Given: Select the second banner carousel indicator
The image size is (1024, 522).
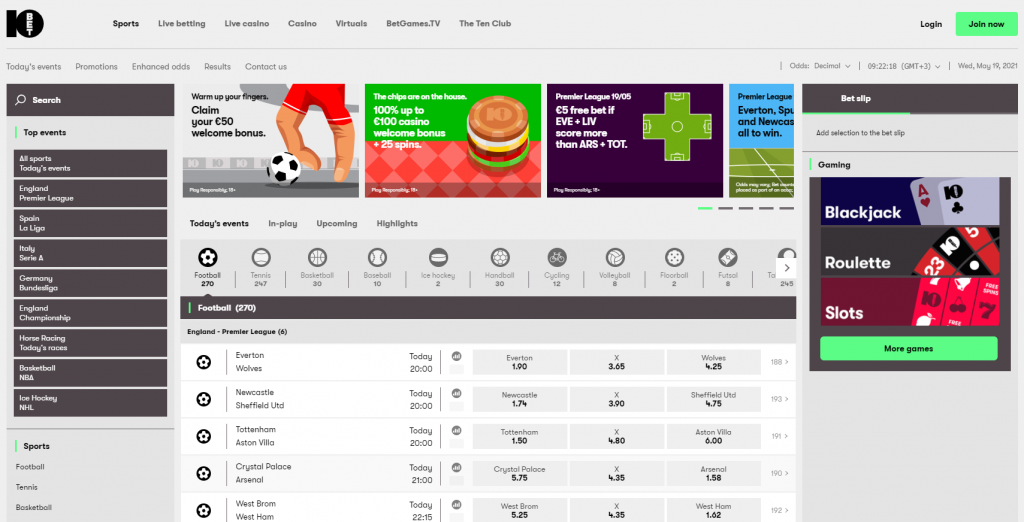Looking at the screenshot, I should click(726, 208).
